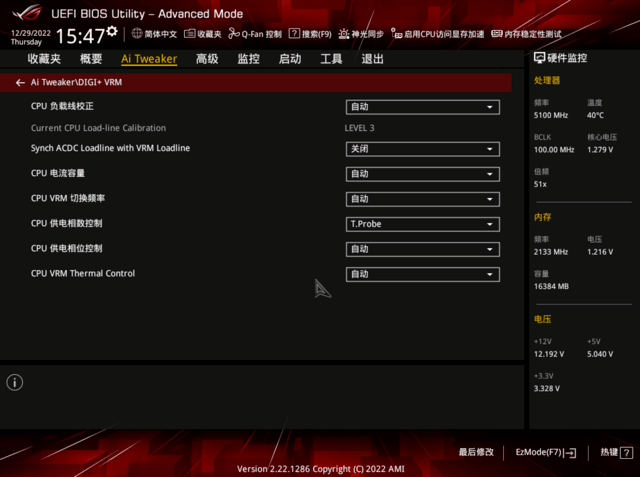Open the CPU 供电相位控制 dropdown

click(x=422, y=249)
